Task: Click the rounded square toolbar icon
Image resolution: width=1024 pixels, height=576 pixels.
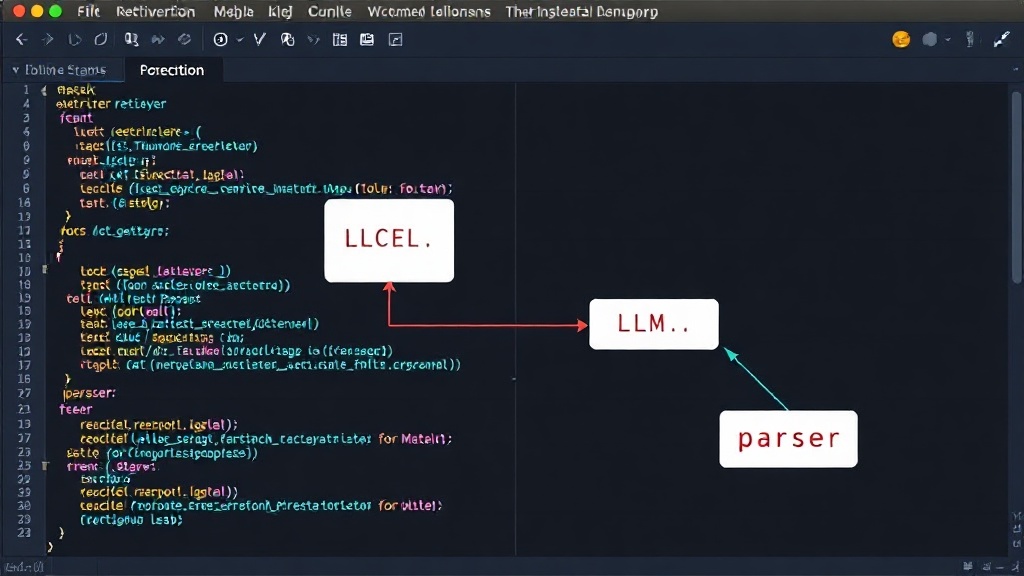Action: pyautogui.click(x=101, y=40)
